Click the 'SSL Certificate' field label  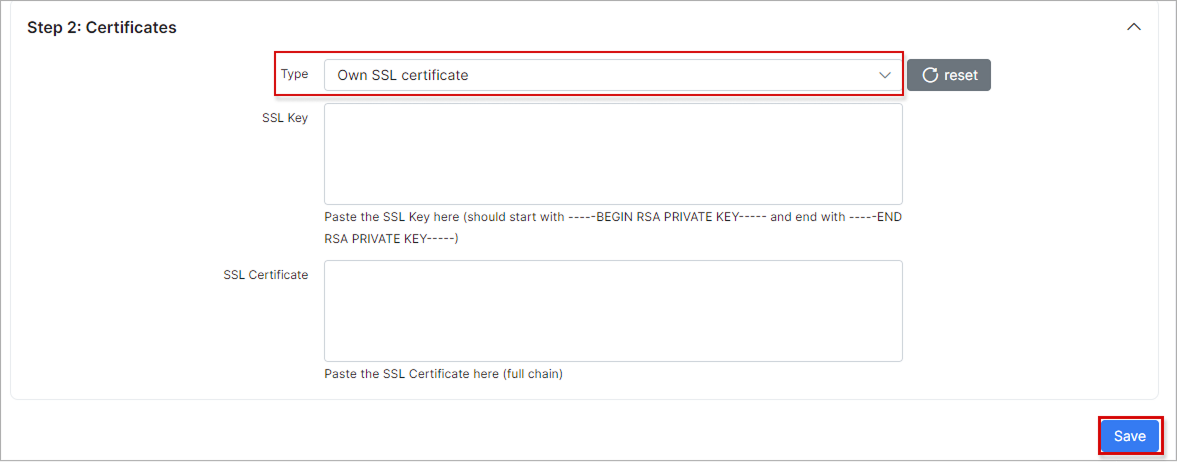click(x=266, y=275)
